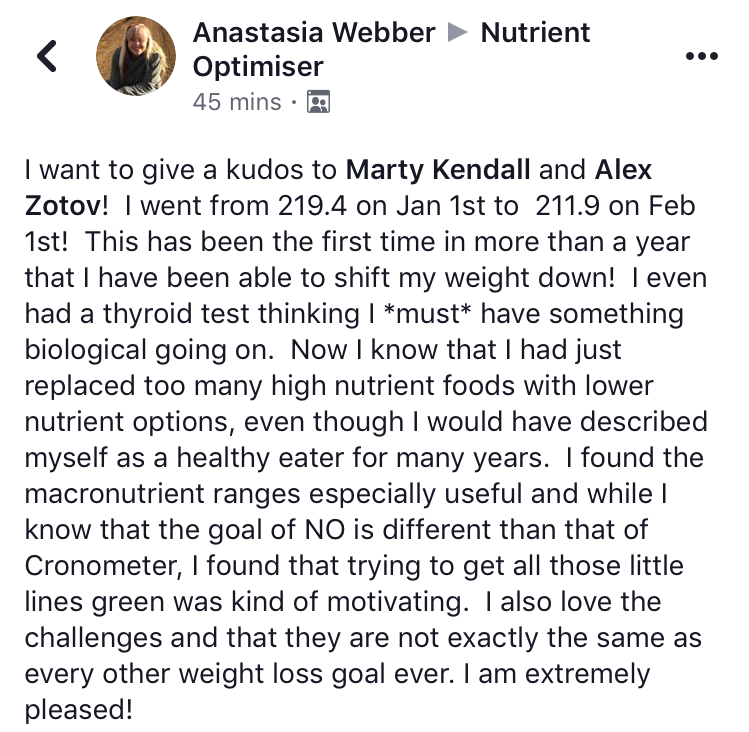749x732 pixels.
Task: Open the Anastasia Webber profile name link
Action: coord(314,32)
